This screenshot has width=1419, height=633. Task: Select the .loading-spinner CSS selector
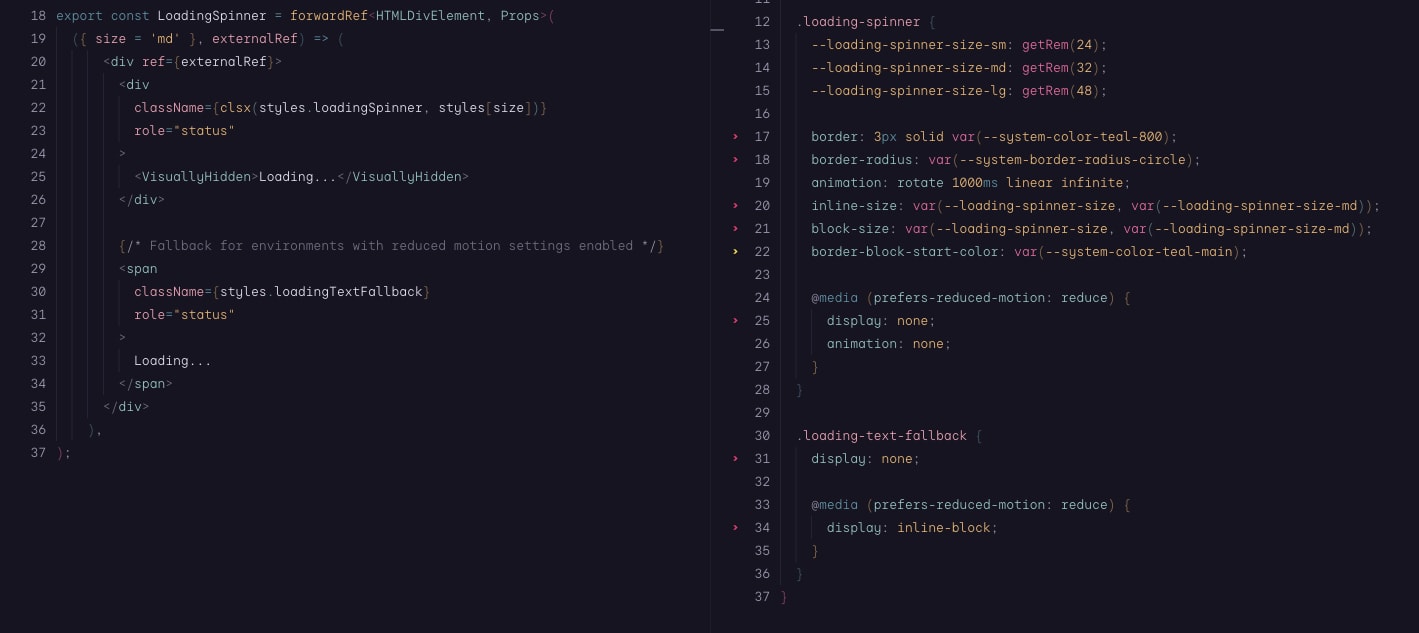[858, 21]
